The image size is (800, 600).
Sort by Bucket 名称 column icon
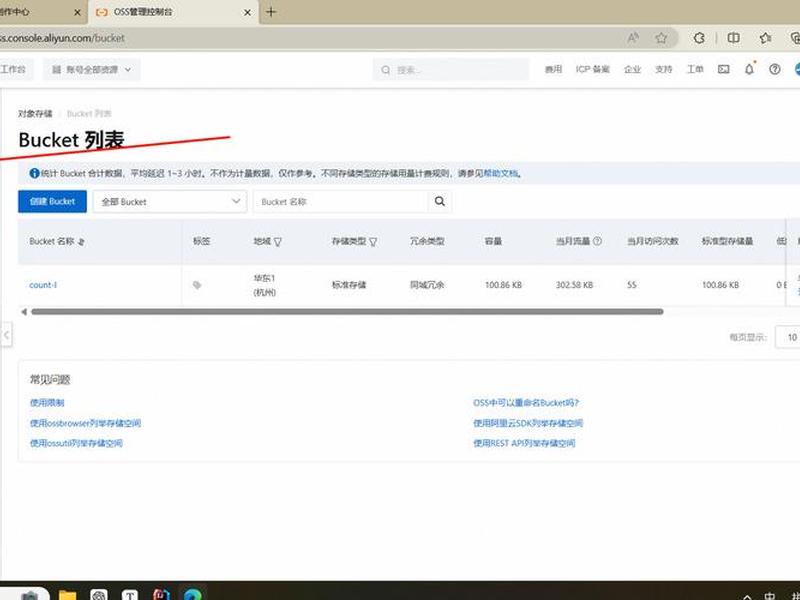click(81, 242)
